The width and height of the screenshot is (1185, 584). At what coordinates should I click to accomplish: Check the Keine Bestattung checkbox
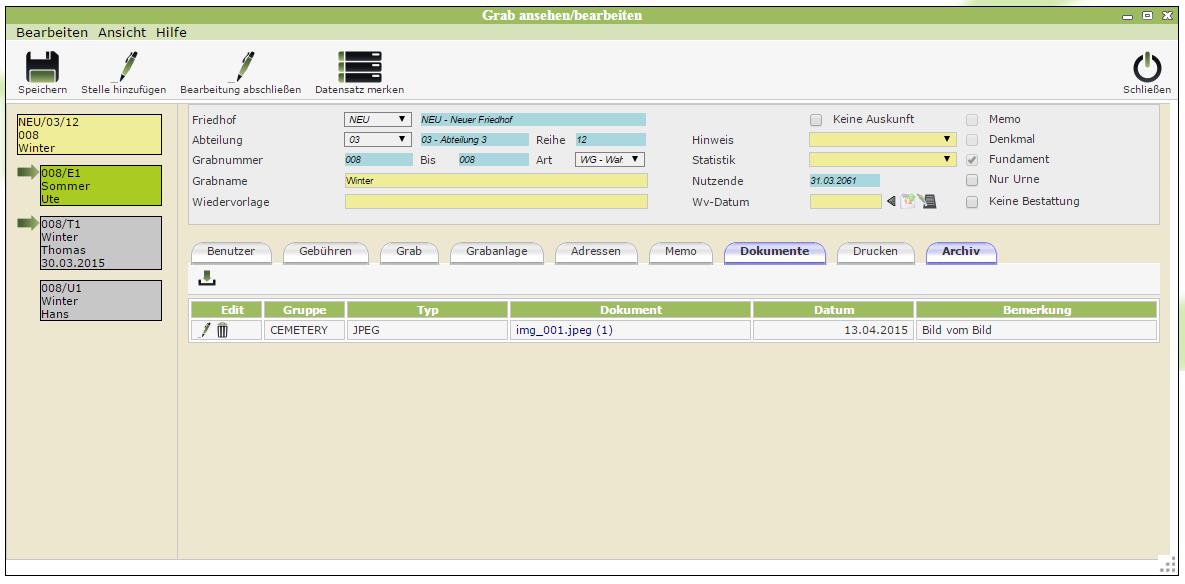972,202
